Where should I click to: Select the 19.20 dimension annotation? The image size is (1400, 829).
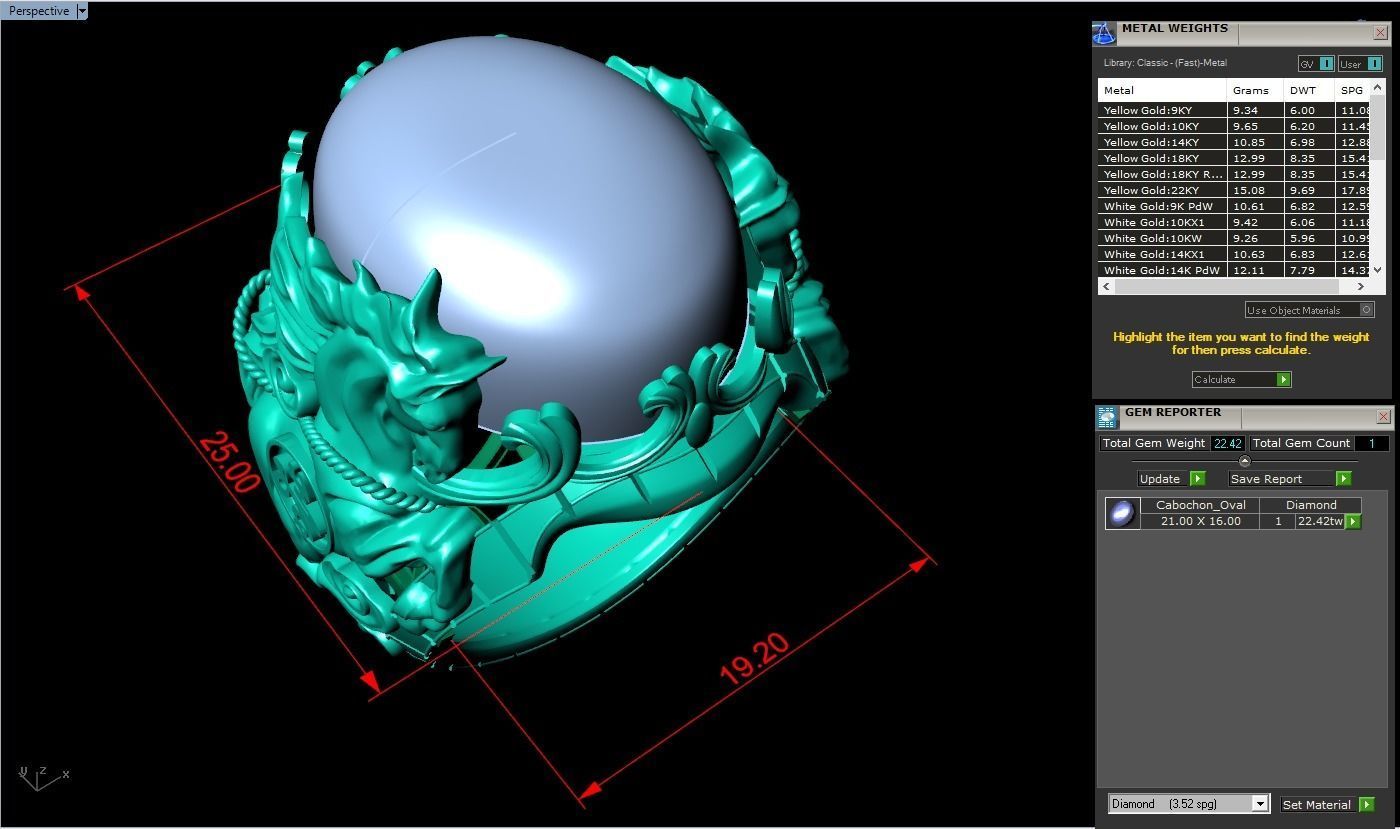click(754, 659)
